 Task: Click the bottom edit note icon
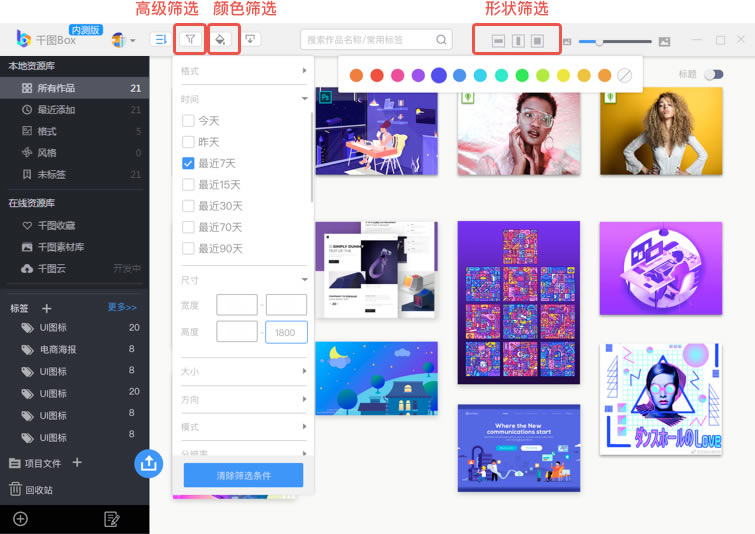(x=111, y=519)
